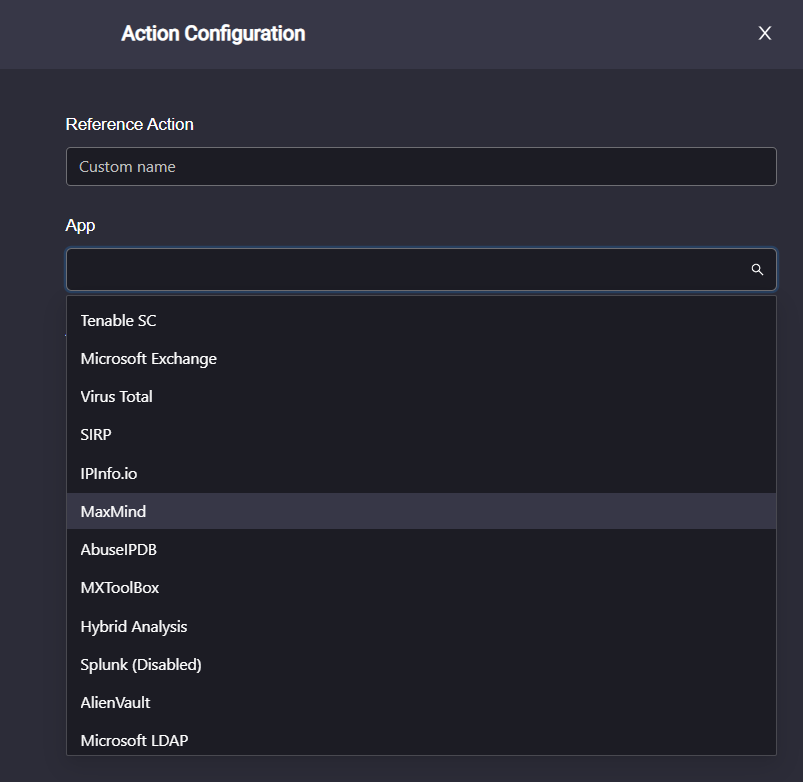803x782 pixels.
Task: Select the SIRP app option
Action: pyautogui.click(x=421, y=435)
